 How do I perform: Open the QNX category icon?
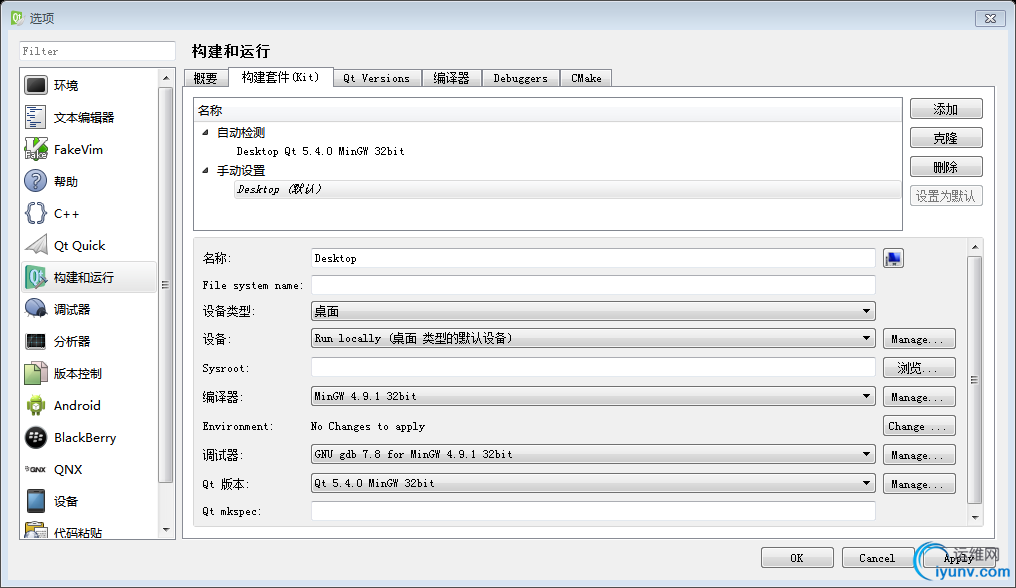tap(36, 469)
